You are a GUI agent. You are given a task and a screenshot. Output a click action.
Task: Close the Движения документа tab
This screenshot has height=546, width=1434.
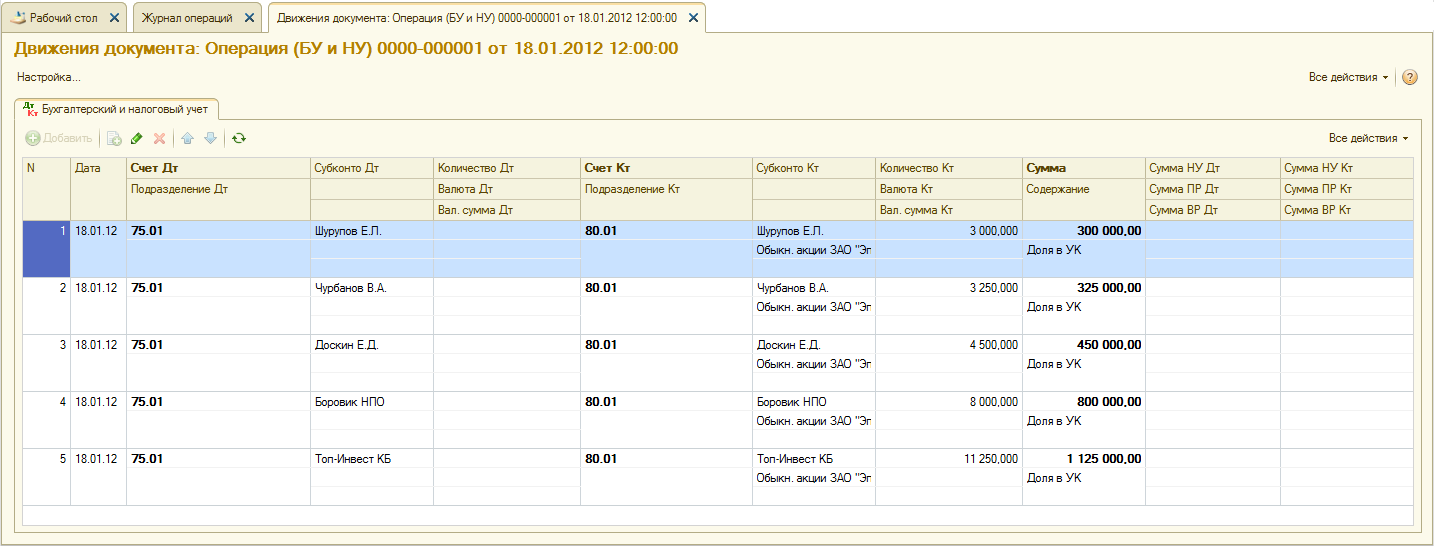[693, 18]
